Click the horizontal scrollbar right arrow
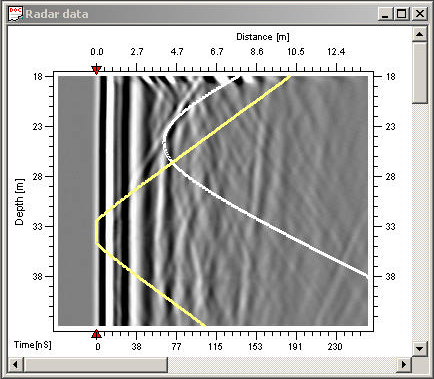Viewport: 434px width, 379px height. (x=404, y=364)
